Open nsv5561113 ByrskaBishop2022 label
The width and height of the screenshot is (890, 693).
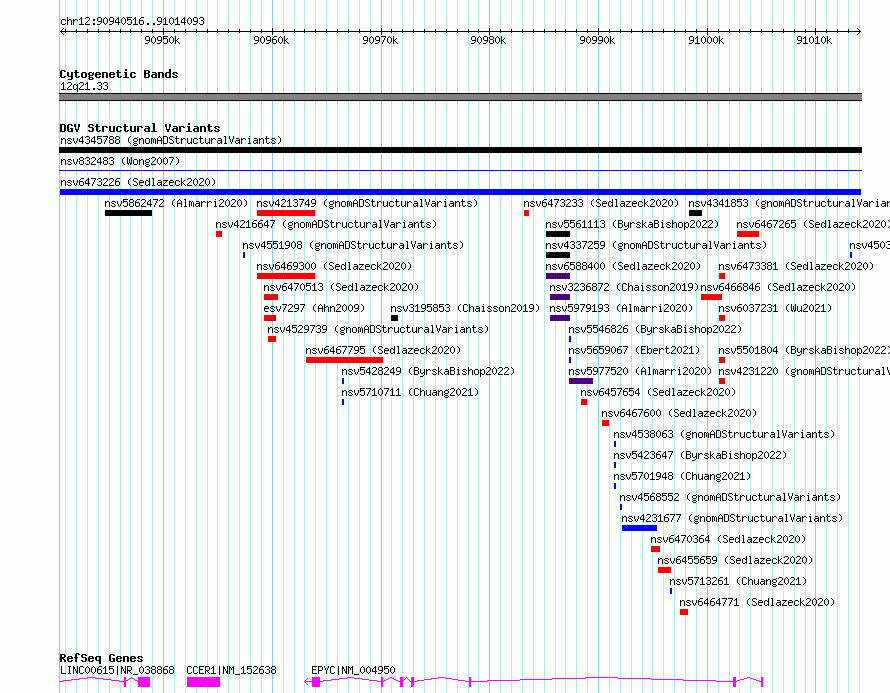(x=632, y=224)
